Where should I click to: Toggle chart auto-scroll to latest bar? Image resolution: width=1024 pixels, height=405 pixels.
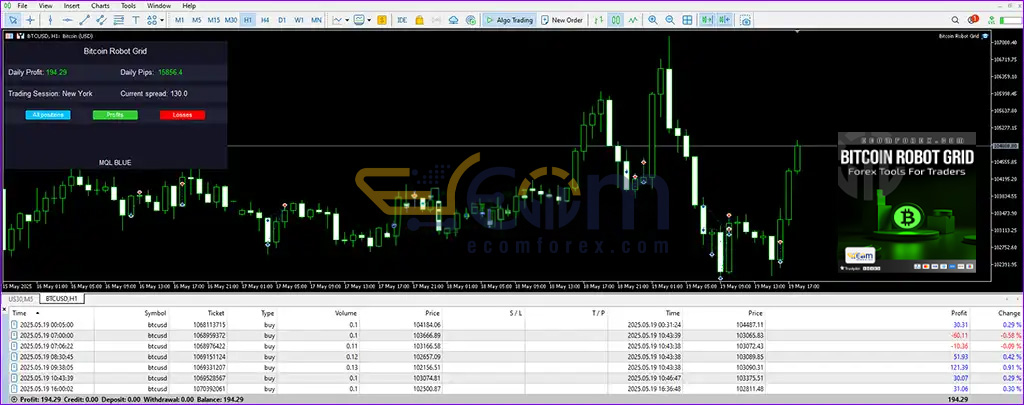click(x=706, y=20)
